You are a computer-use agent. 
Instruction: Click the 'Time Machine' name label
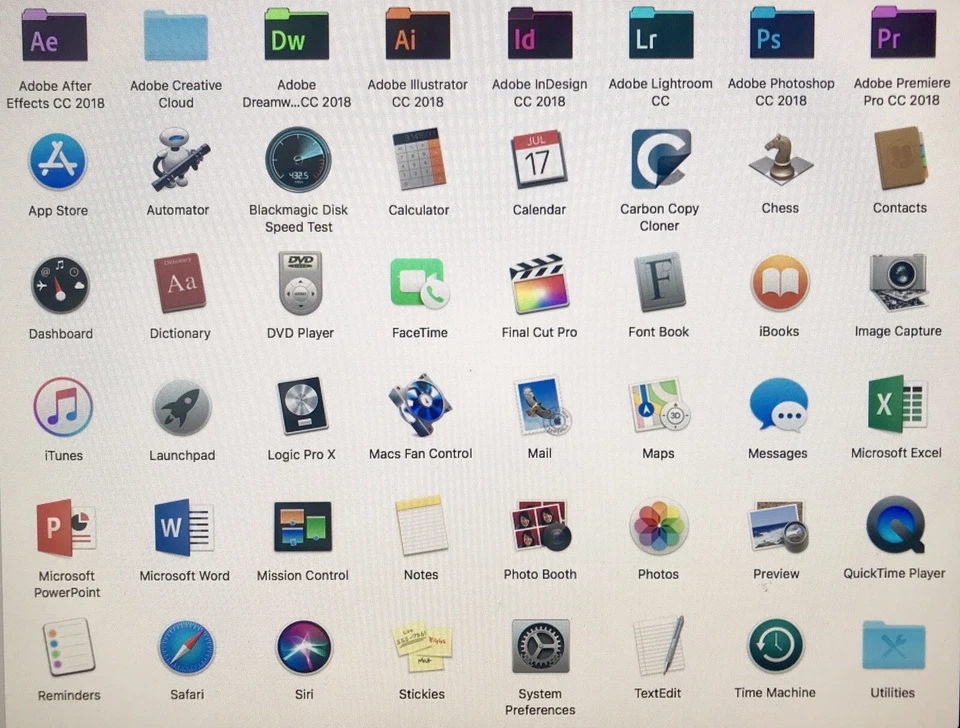coord(775,692)
